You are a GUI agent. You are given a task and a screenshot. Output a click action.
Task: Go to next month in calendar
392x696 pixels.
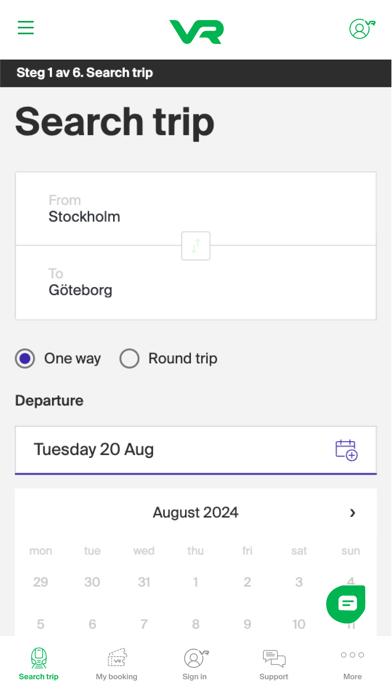(352, 513)
